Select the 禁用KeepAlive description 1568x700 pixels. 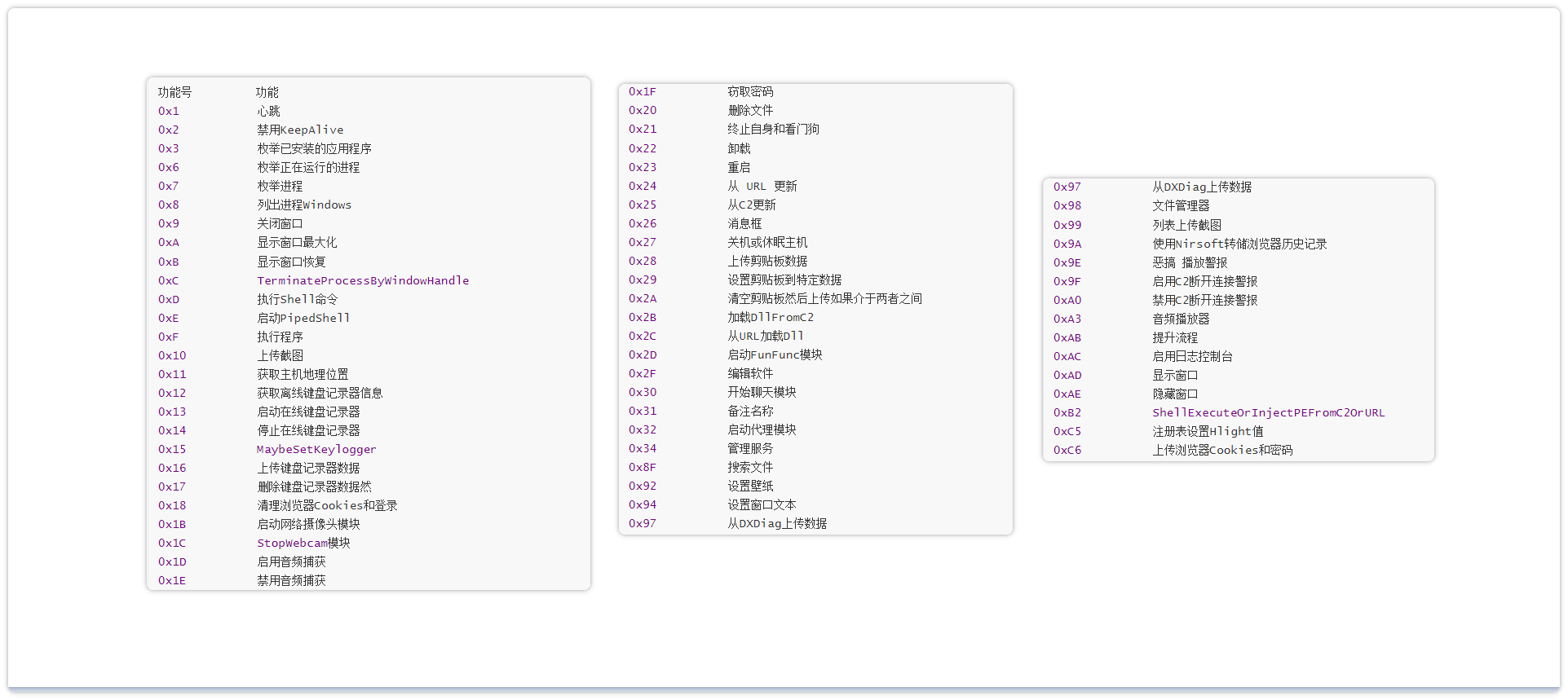(300, 130)
